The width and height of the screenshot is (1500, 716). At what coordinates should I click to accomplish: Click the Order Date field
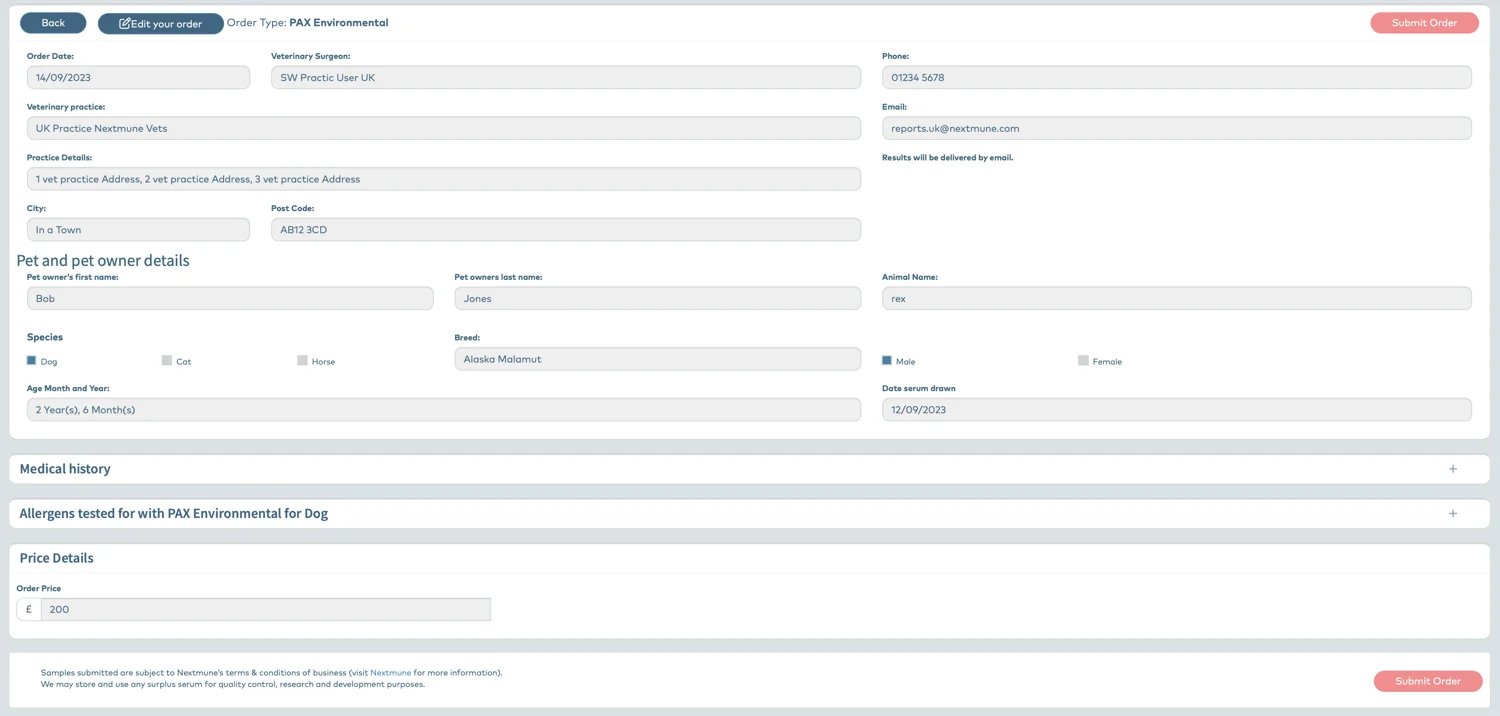coord(138,77)
